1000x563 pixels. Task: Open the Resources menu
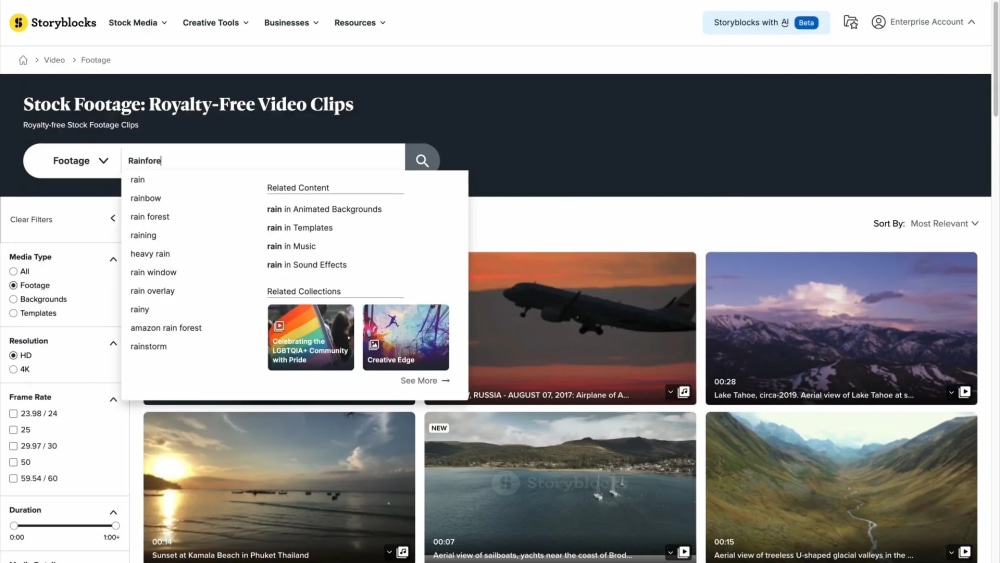[360, 22]
